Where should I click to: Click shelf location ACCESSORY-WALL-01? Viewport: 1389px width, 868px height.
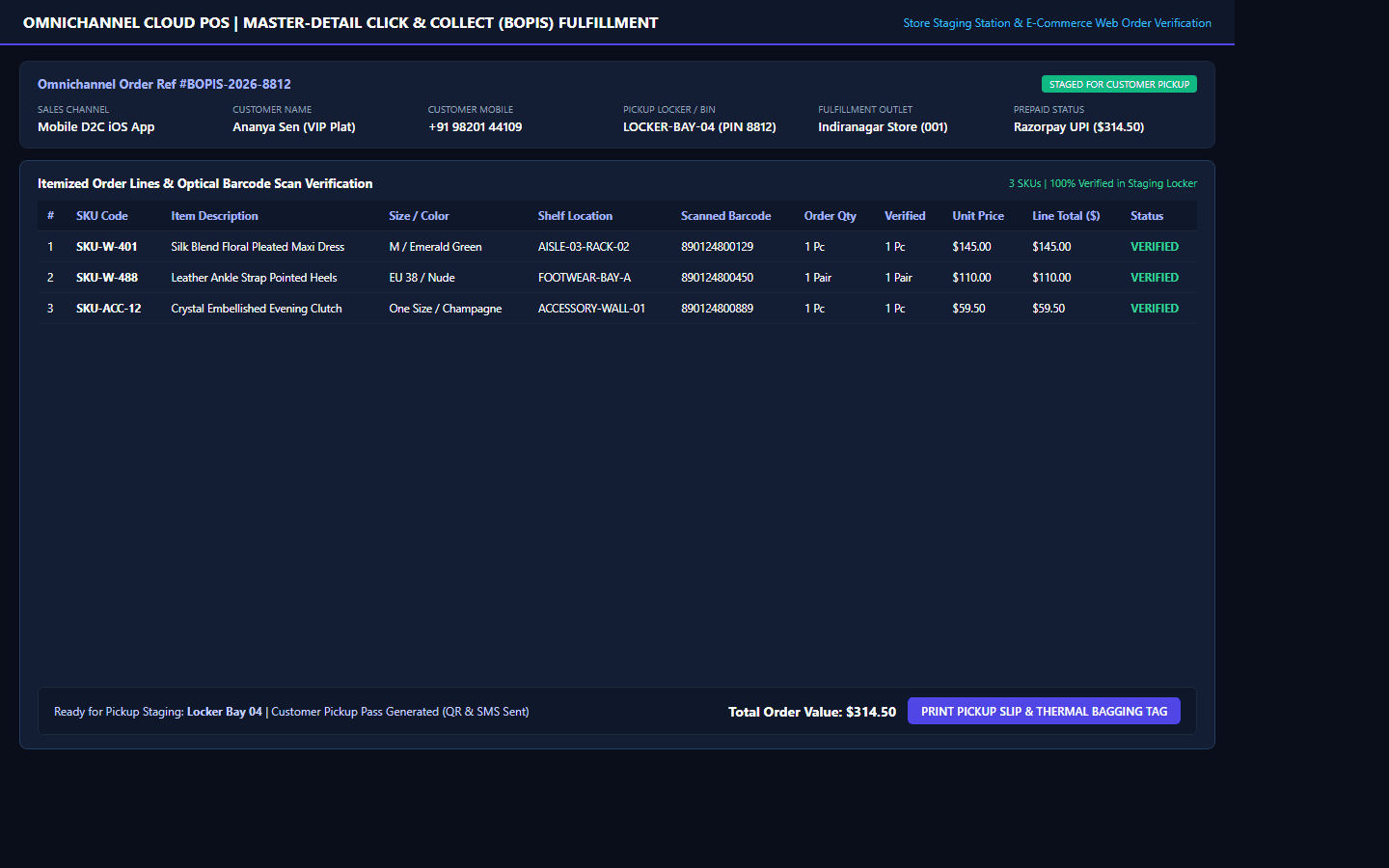click(x=591, y=309)
